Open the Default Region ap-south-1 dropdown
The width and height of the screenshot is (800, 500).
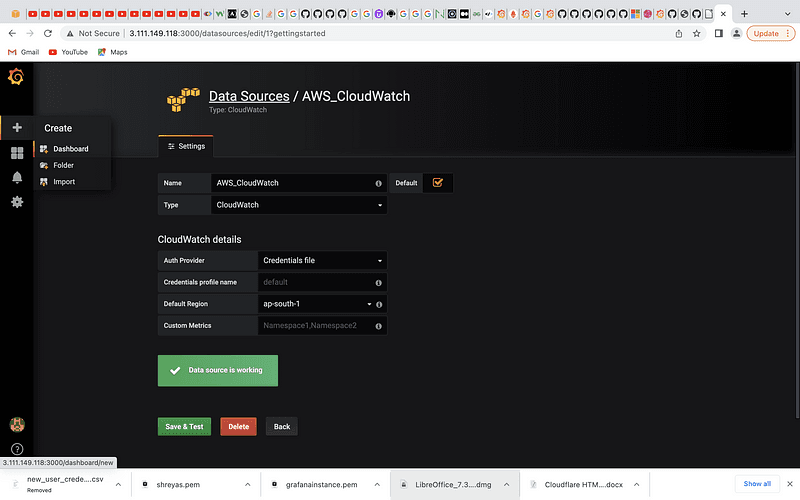(x=316, y=304)
